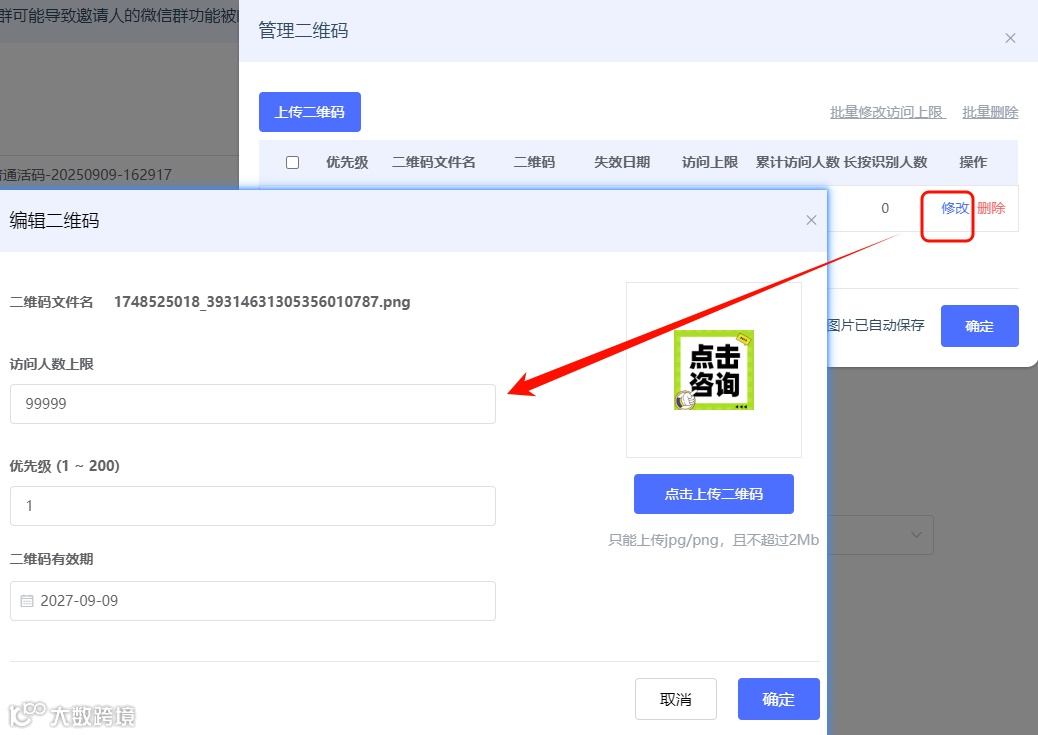This screenshot has width=1038, height=735.
Task: Click the 优先级 column header
Action: point(347,162)
